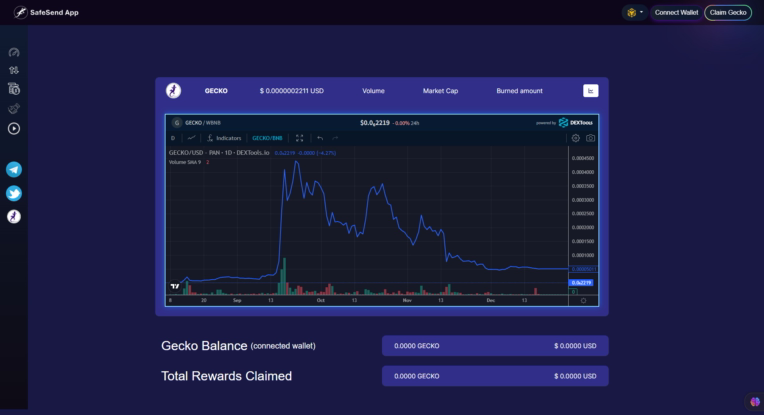The height and width of the screenshot is (415, 764).
Task: Click the Volume SMA 9 indicator legend
Action: [185, 162]
